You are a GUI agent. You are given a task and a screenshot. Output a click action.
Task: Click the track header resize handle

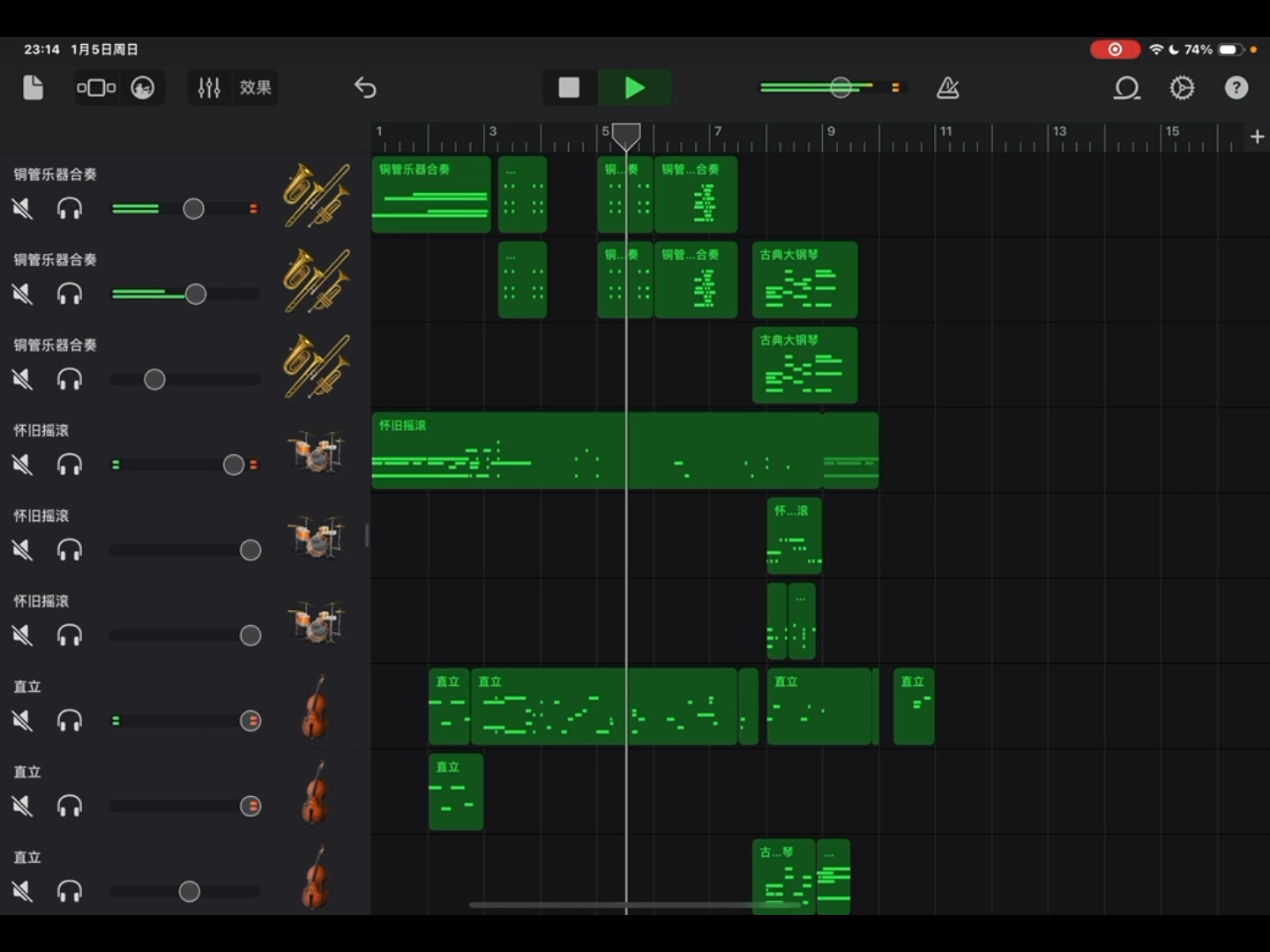(x=367, y=534)
